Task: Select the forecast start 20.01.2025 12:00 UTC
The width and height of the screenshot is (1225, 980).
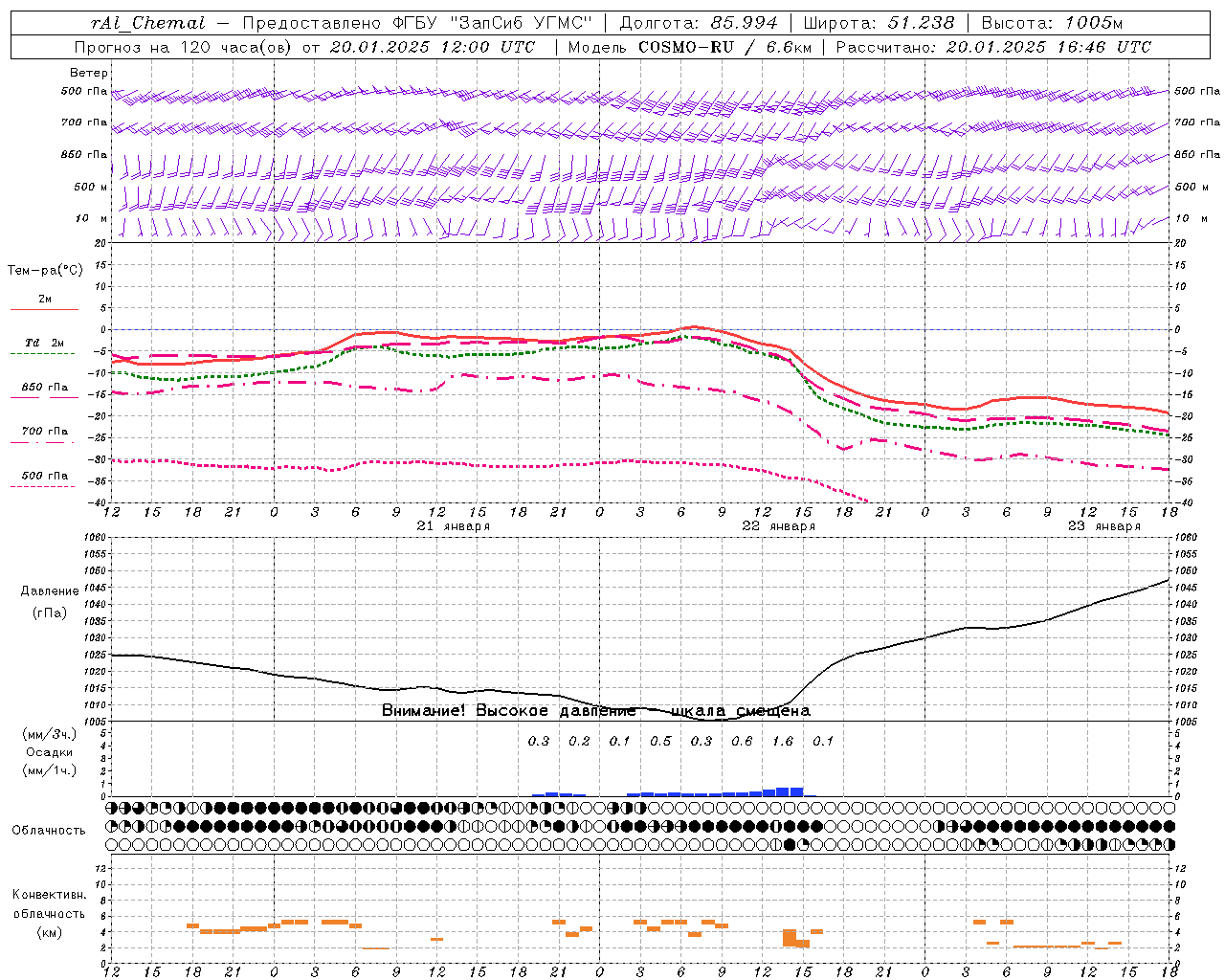Action: coord(434,47)
